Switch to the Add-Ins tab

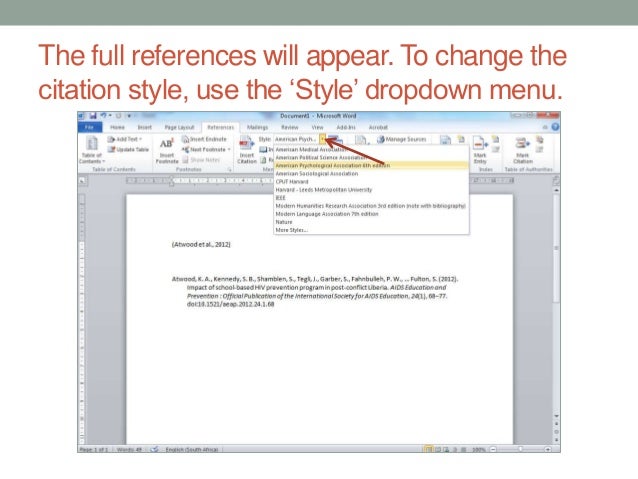346,127
